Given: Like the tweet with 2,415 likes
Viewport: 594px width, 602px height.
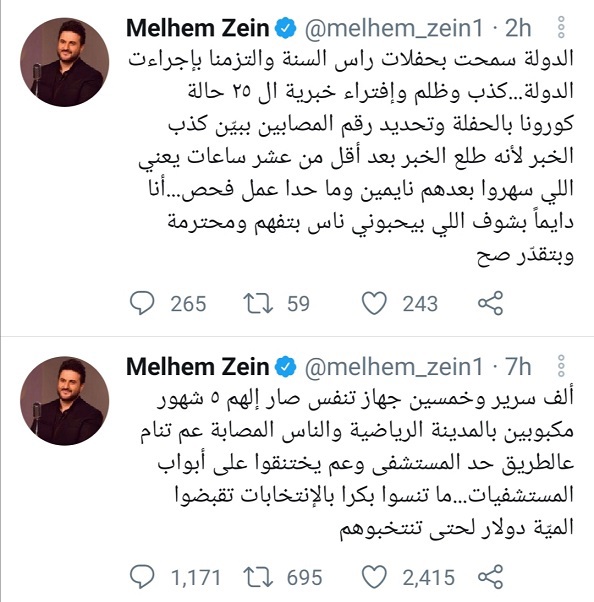Looking at the screenshot, I should tap(374, 577).
